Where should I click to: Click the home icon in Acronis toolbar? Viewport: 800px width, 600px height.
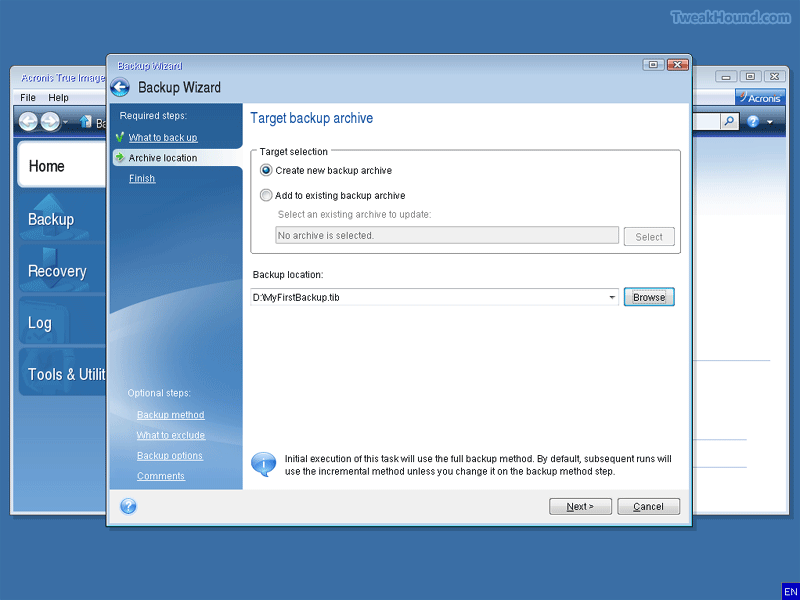click(x=86, y=121)
